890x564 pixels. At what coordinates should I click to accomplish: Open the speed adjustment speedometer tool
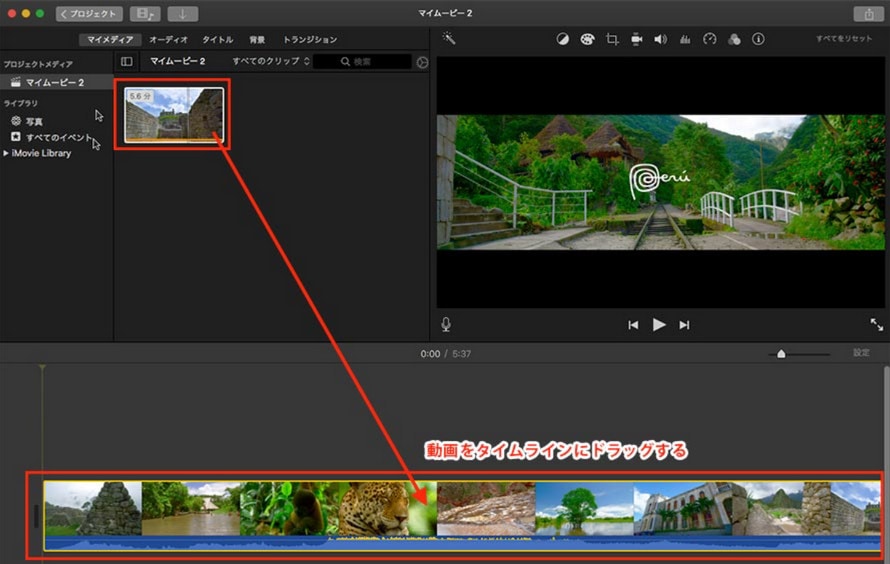pyautogui.click(x=710, y=39)
